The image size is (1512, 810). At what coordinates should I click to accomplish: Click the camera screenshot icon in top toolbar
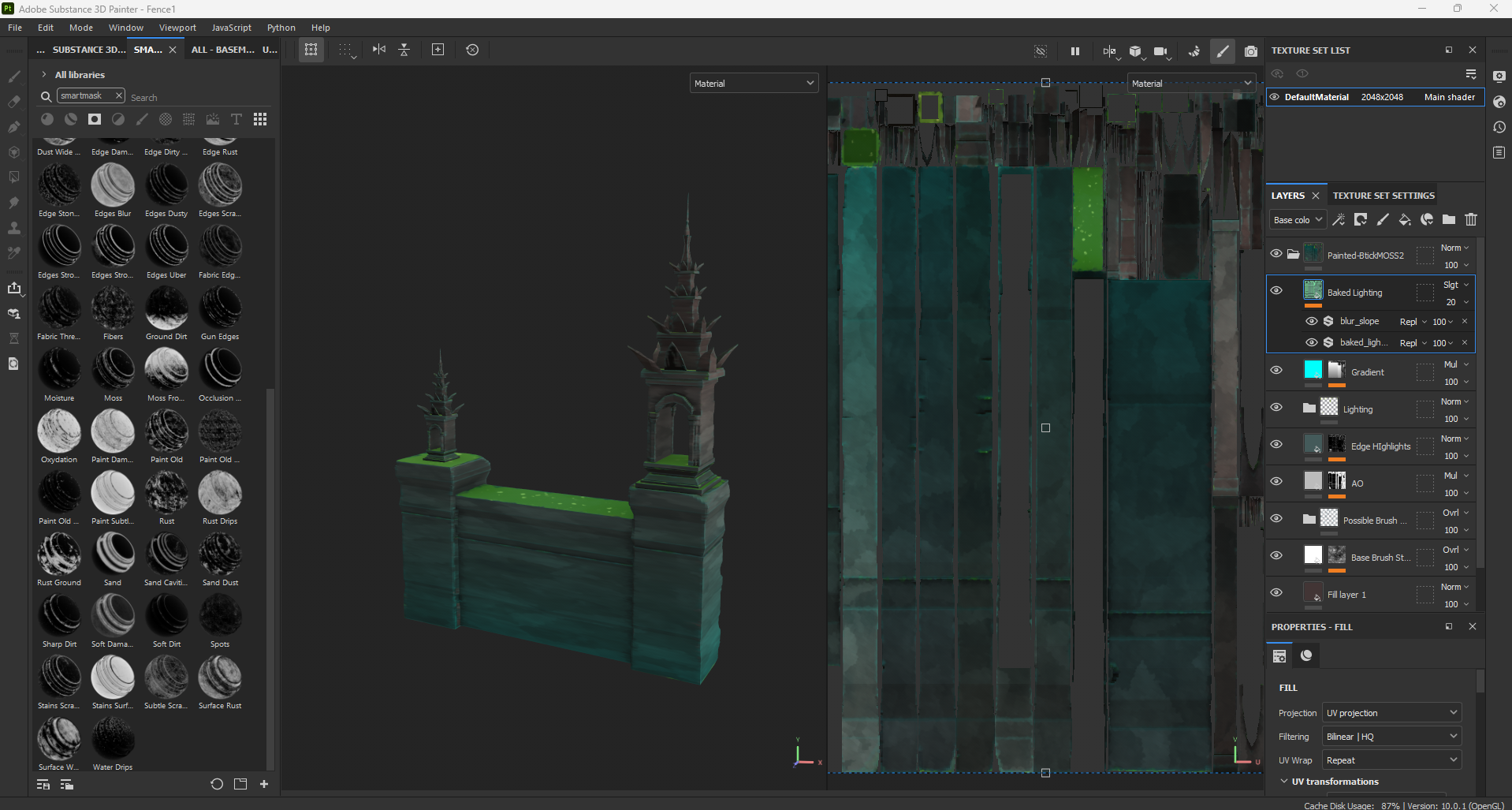click(1251, 50)
